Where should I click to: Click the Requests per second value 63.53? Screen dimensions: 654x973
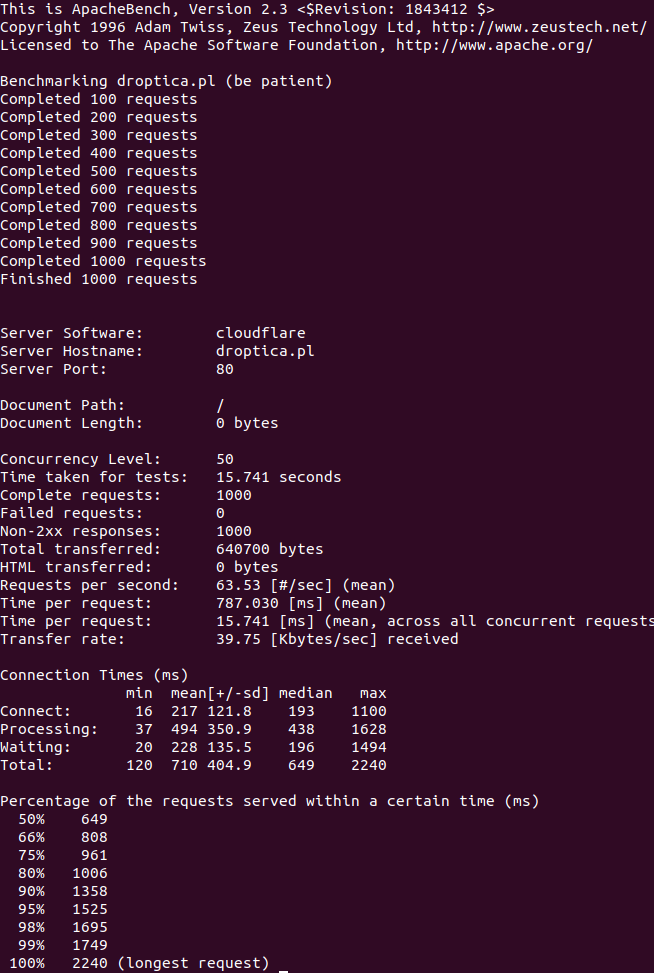click(238, 585)
